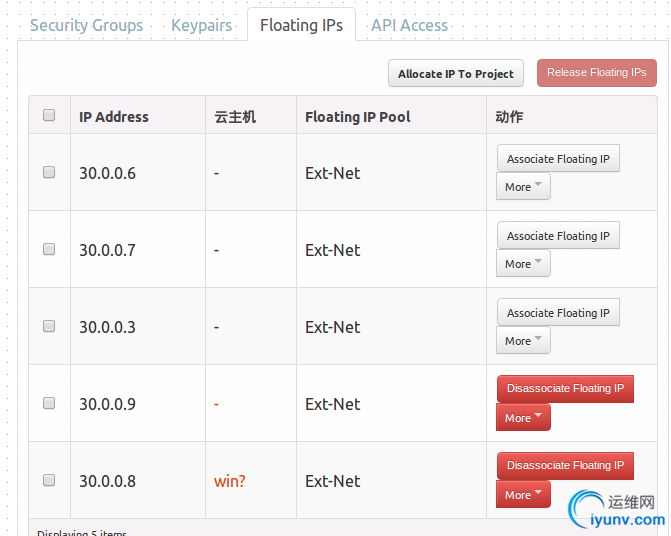This screenshot has height=536, width=671.
Task: Click the win? instance link
Action: [229, 481]
